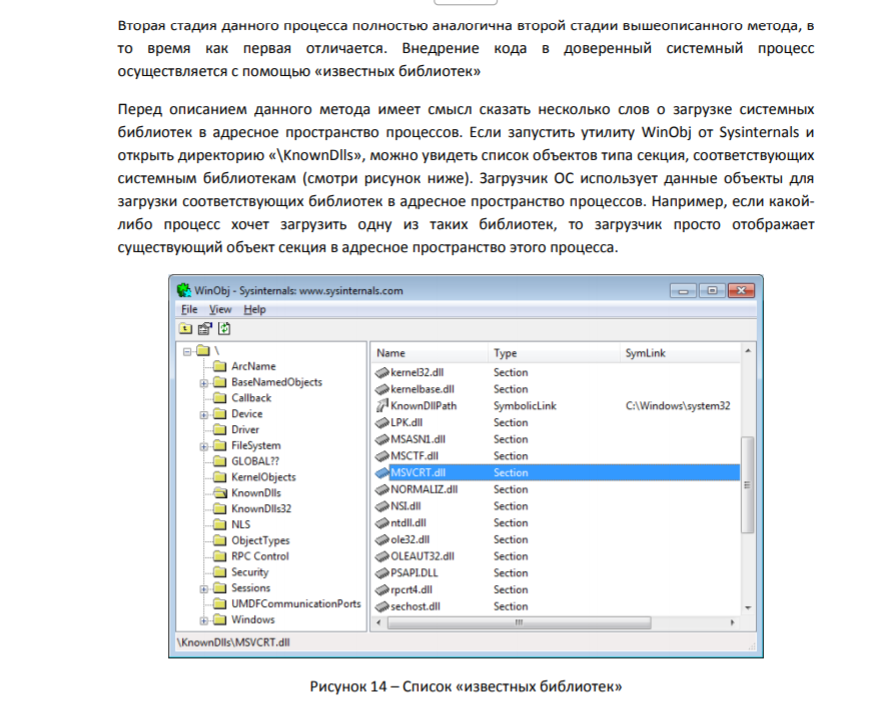Viewport: 874px width, 706px height.
Task: Click the OLEAUT32.dll section icon
Action: pyautogui.click(x=382, y=556)
